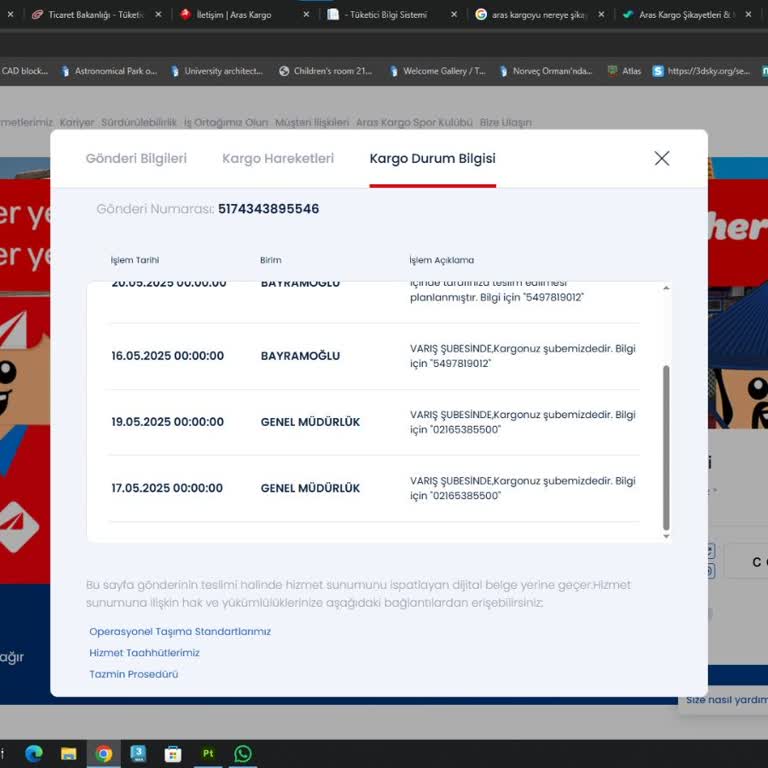
Task: Open Bize Ulaşın in site navigation
Action: click(505, 122)
